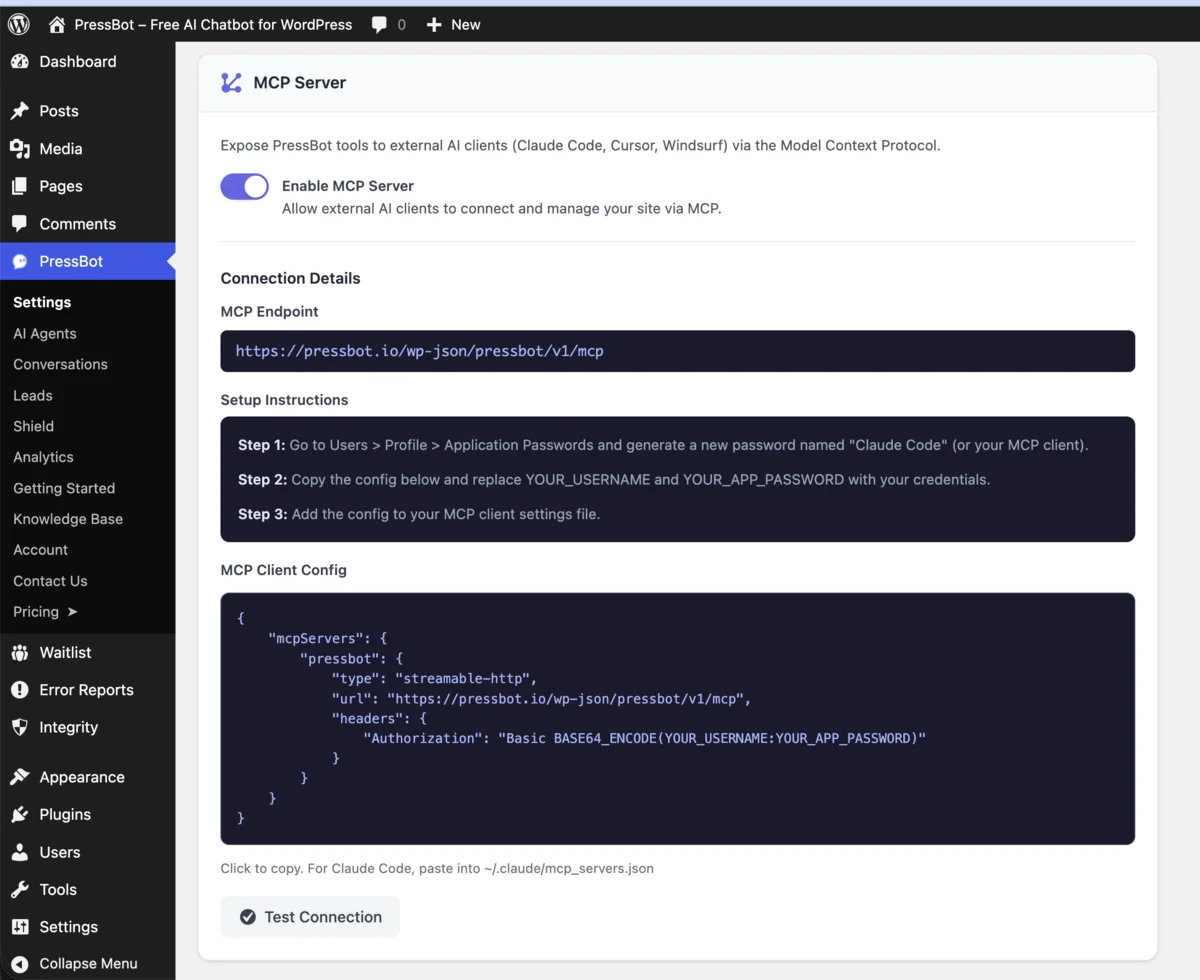The height and width of the screenshot is (980, 1200).
Task: Select the PressBot icon in the sidebar
Action: 20,261
